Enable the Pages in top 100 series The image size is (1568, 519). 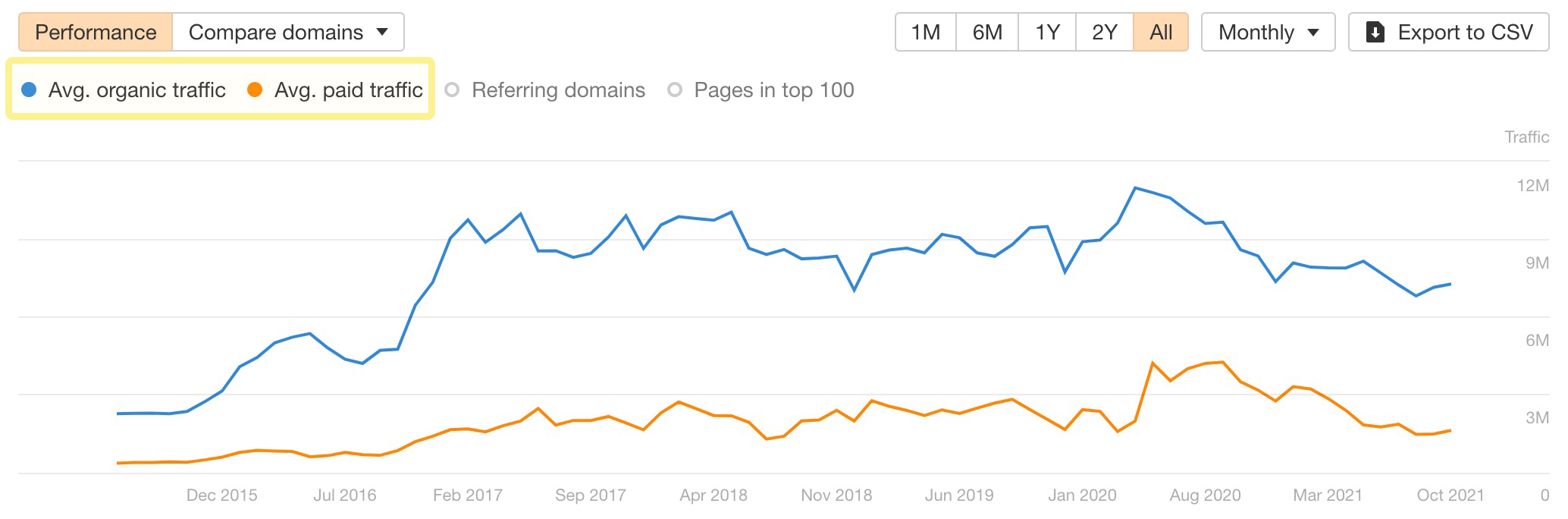[x=773, y=90]
